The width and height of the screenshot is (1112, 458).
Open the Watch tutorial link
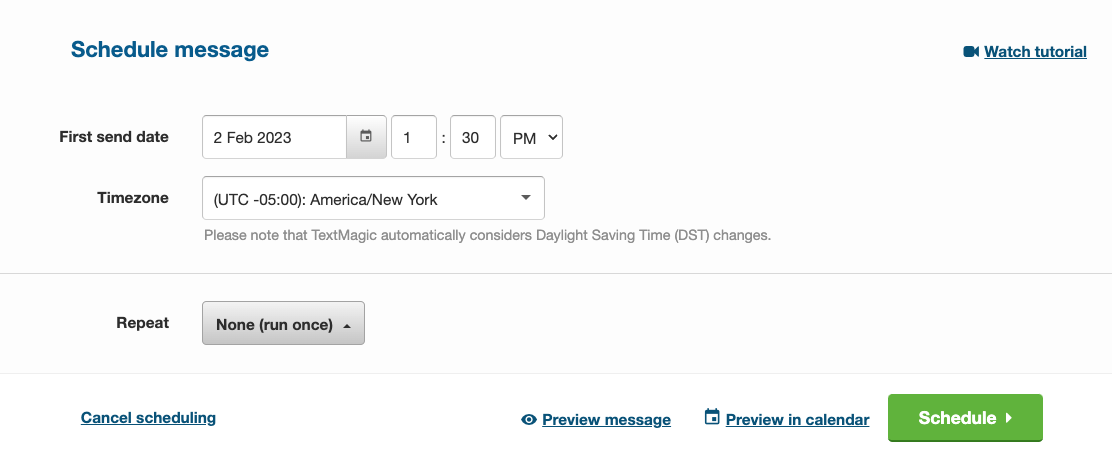pos(1035,51)
